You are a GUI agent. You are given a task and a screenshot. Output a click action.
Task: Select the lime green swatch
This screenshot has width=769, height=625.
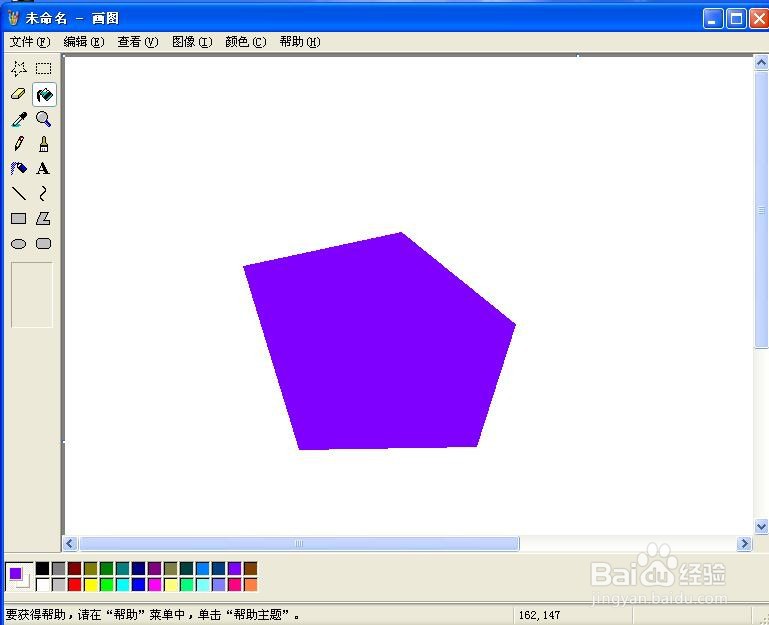tap(106, 584)
